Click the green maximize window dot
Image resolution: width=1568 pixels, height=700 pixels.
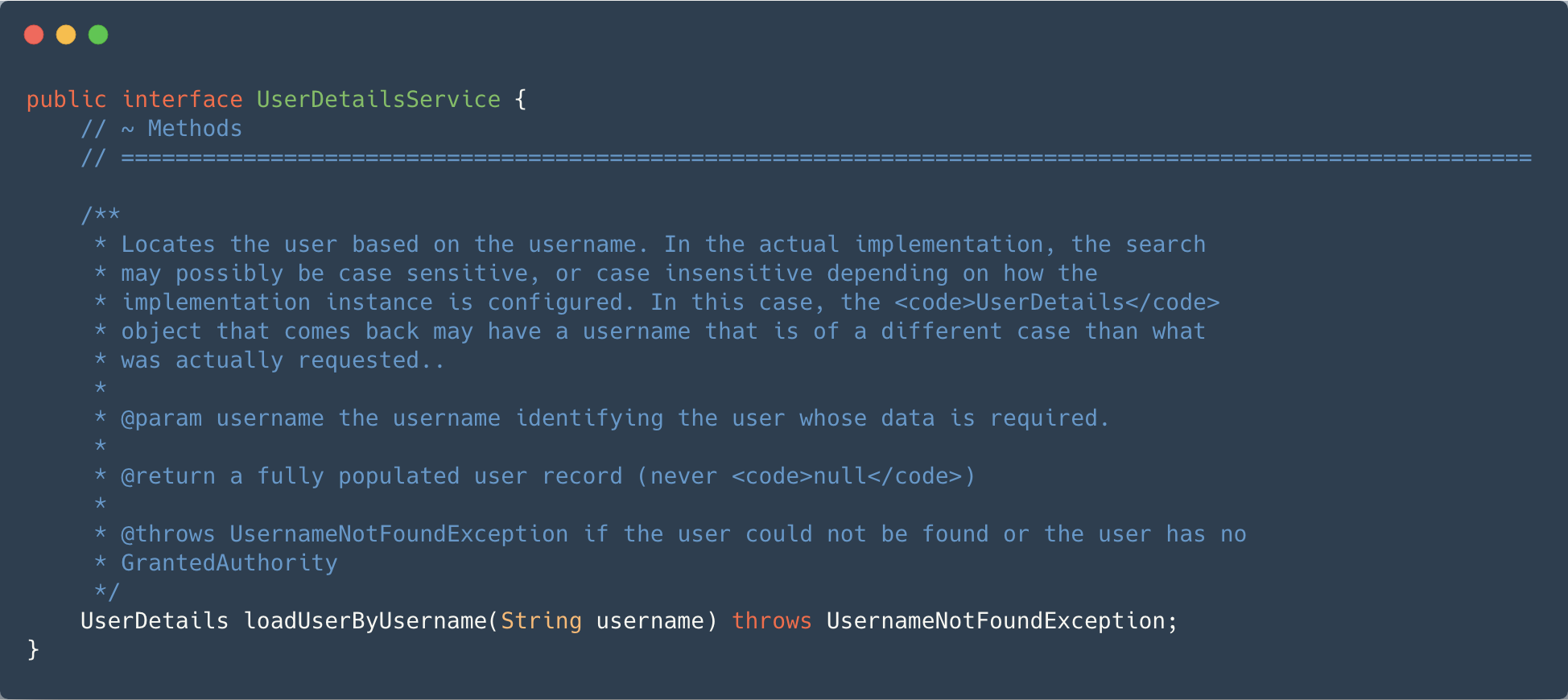coord(98,35)
